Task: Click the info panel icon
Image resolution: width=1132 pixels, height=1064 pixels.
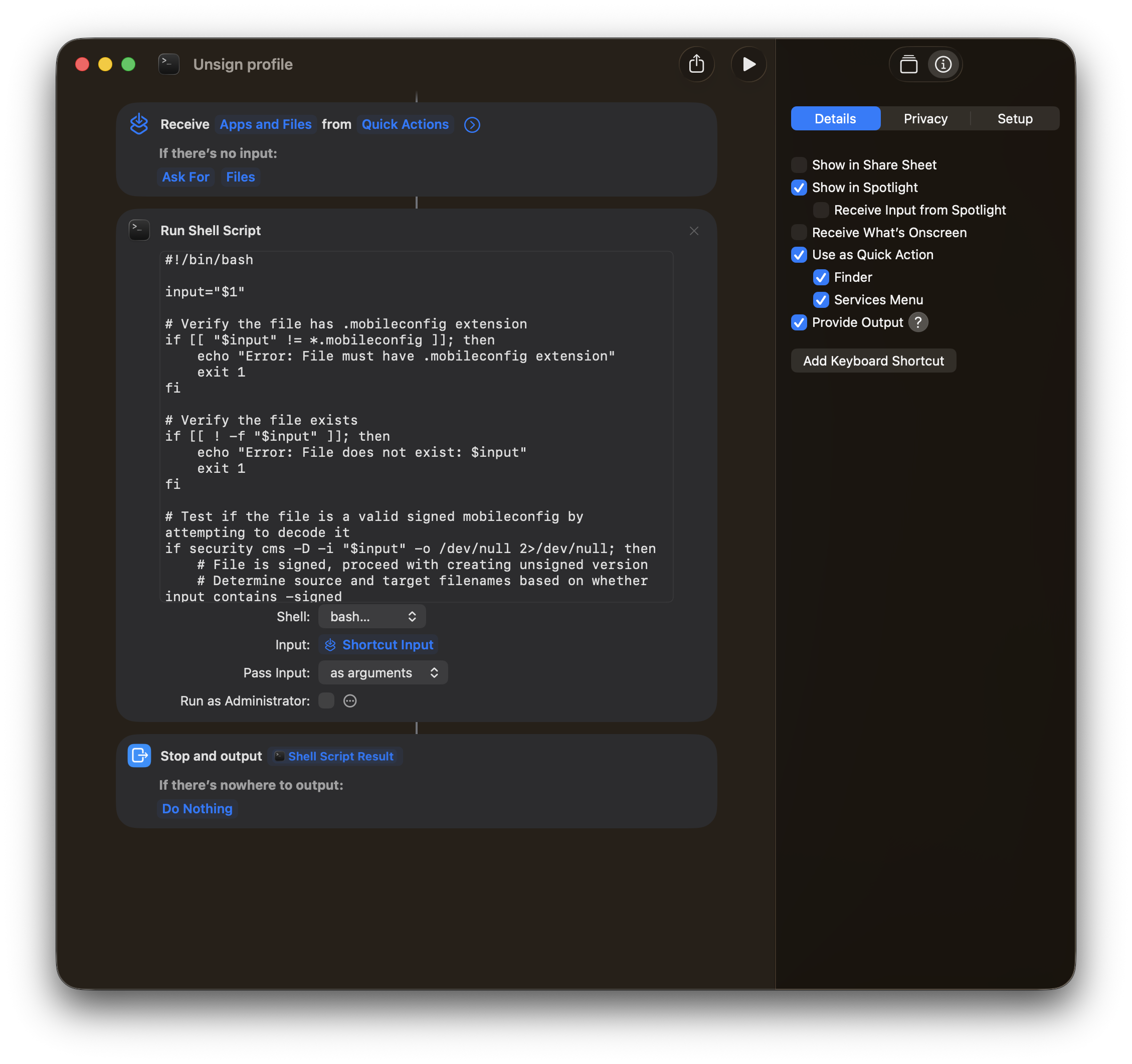Action: click(942, 64)
